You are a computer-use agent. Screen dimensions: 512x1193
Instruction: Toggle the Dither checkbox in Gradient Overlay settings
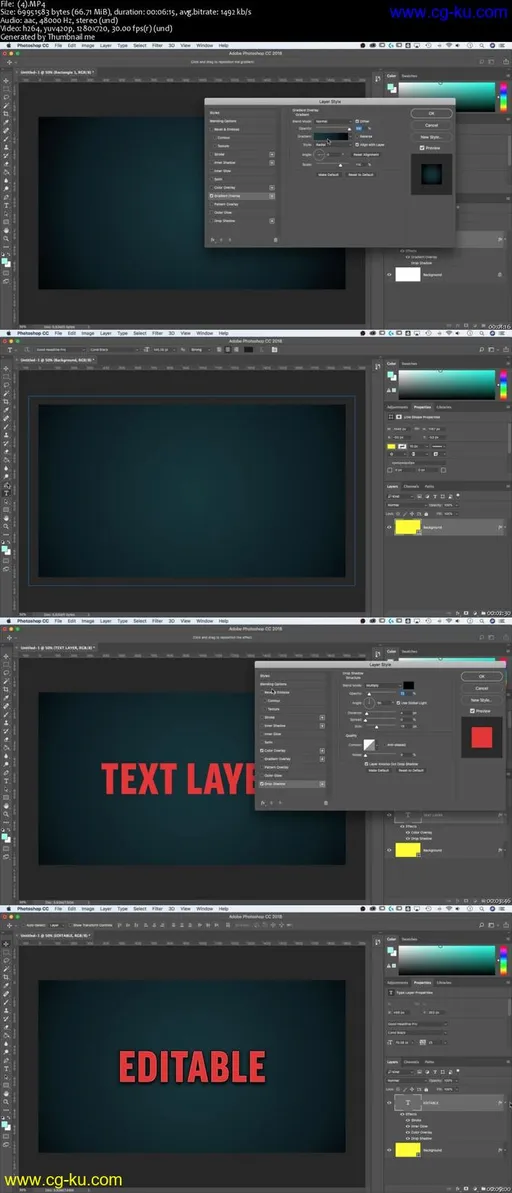(x=356, y=121)
